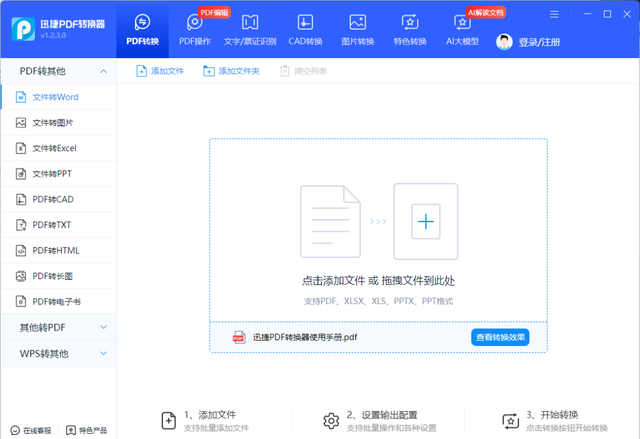Switch to the 特色转换 tab
Screen dimensions: 640x439
tap(410, 29)
